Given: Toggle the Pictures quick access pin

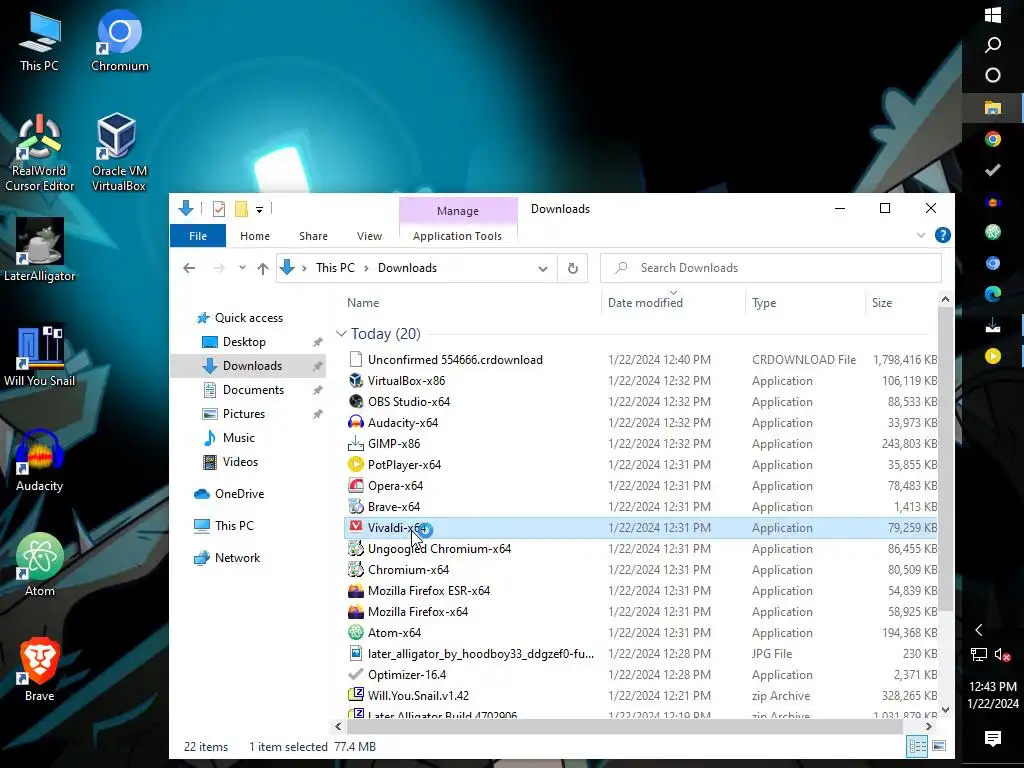Looking at the screenshot, I should (x=317, y=414).
